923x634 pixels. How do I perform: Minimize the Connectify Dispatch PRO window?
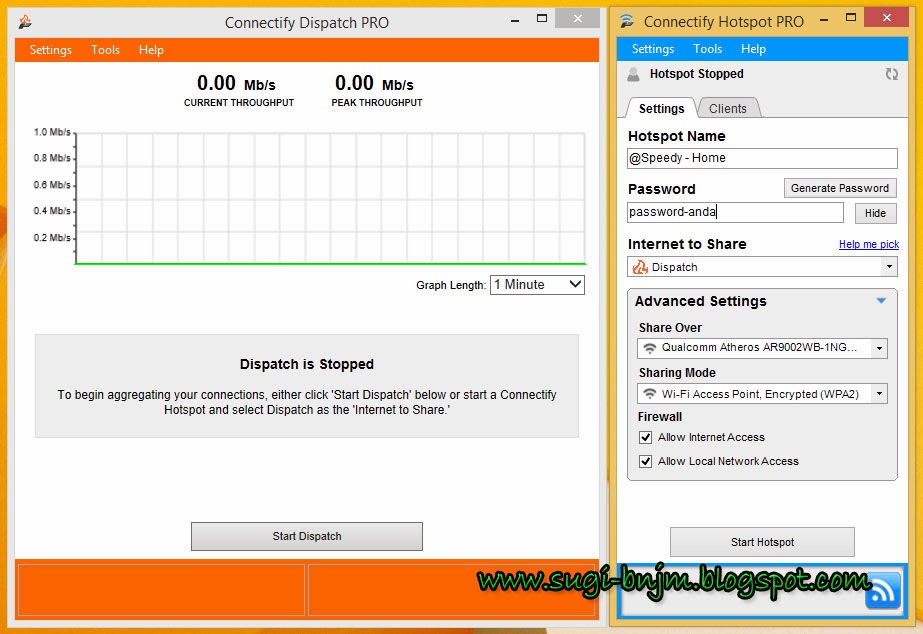click(x=515, y=20)
